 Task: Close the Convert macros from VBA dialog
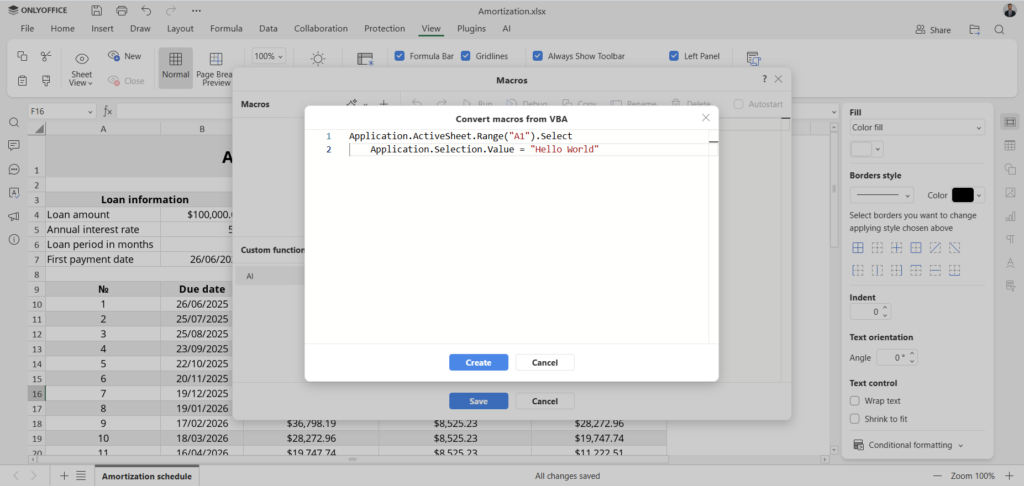(x=705, y=118)
